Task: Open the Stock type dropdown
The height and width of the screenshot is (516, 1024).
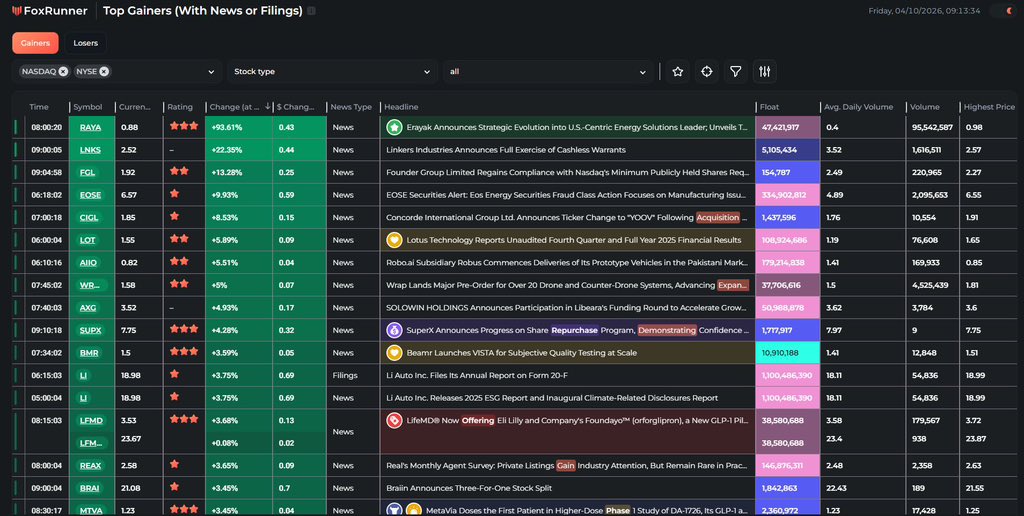Action: pos(332,72)
